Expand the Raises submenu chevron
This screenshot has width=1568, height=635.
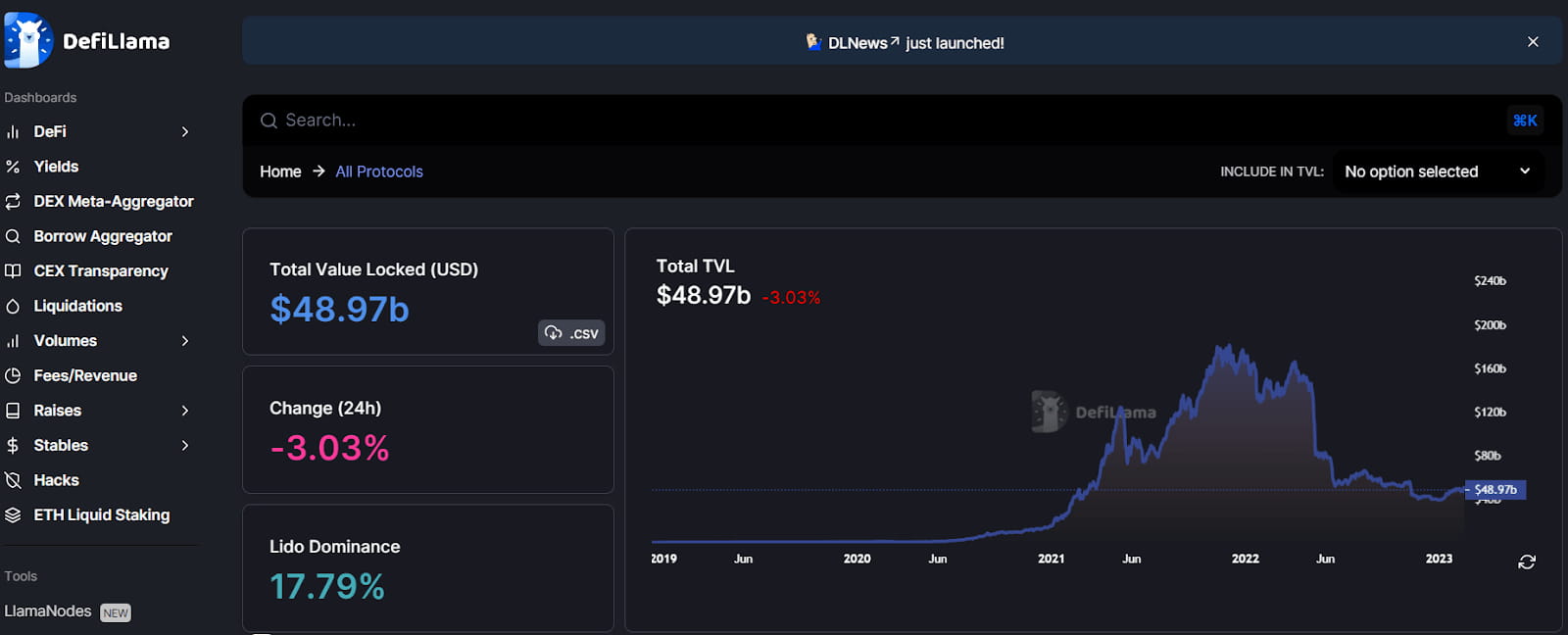(185, 411)
